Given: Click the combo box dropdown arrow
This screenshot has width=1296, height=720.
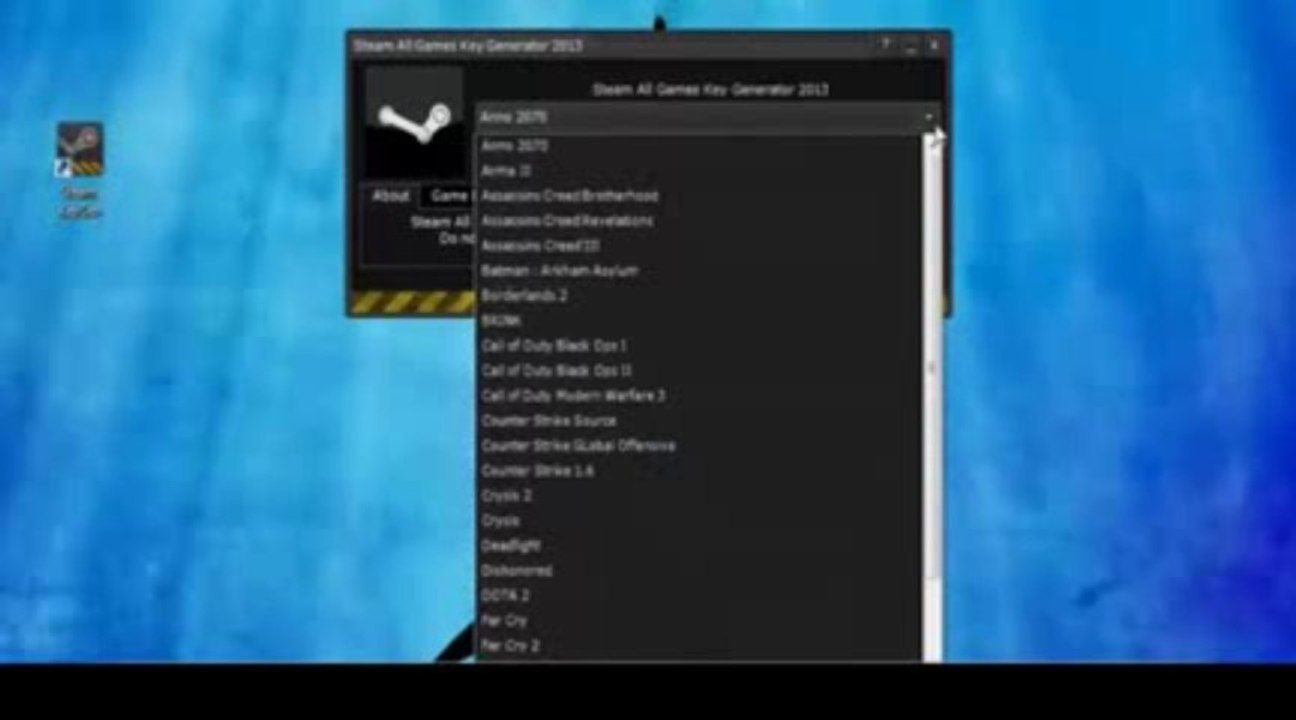Looking at the screenshot, I should (x=930, y=117).
